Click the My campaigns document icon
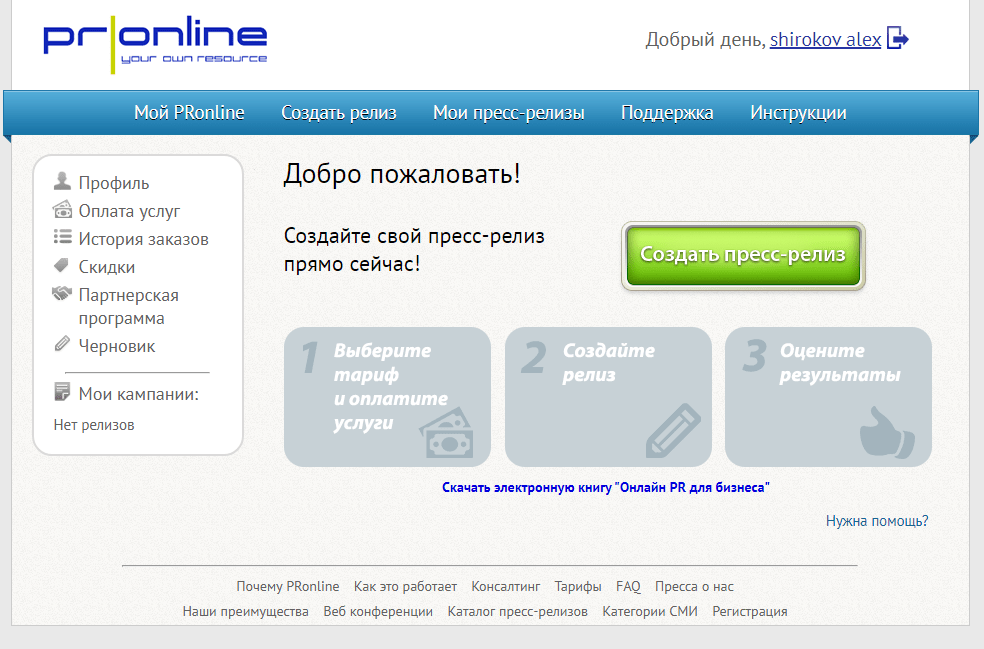 tap(62, 393)
